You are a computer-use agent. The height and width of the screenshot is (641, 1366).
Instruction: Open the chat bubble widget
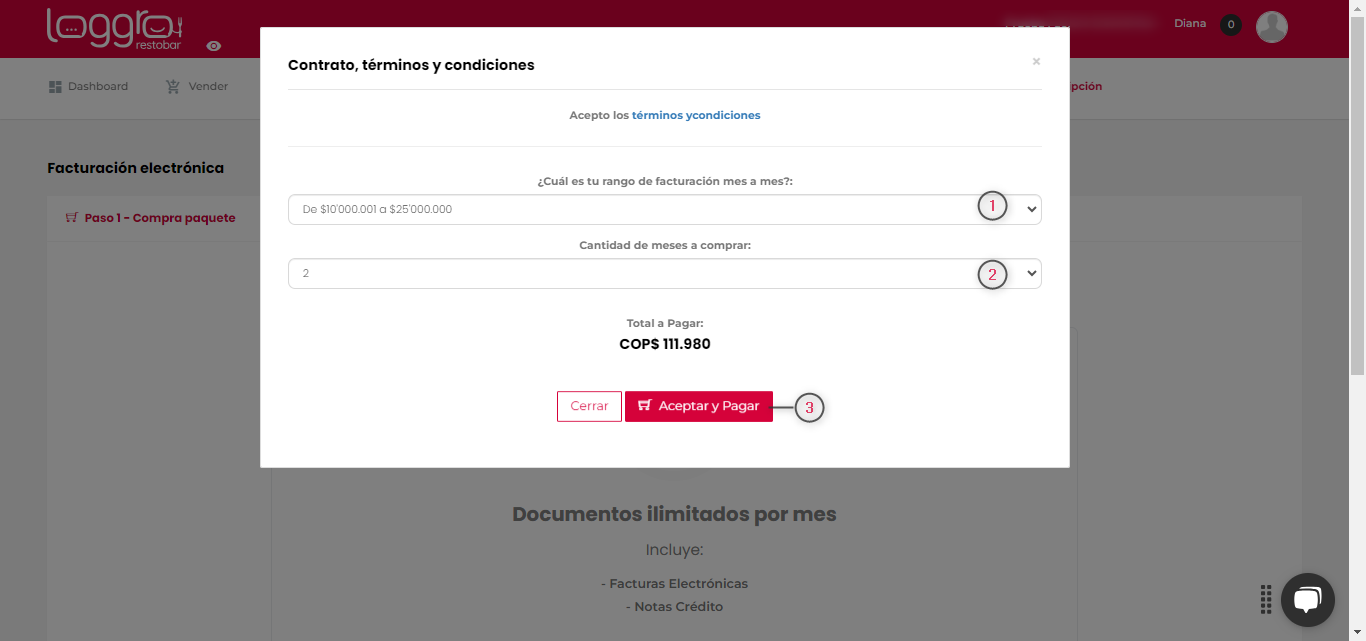1307,599
